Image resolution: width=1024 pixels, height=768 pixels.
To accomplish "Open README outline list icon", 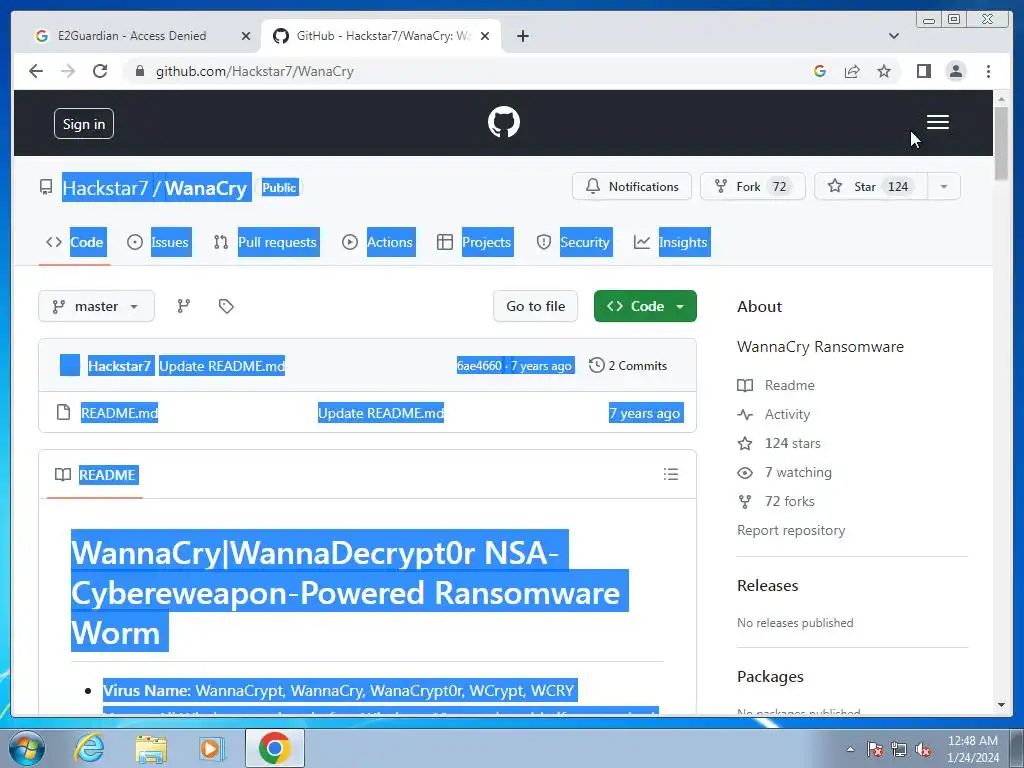I will coord(671,474).
